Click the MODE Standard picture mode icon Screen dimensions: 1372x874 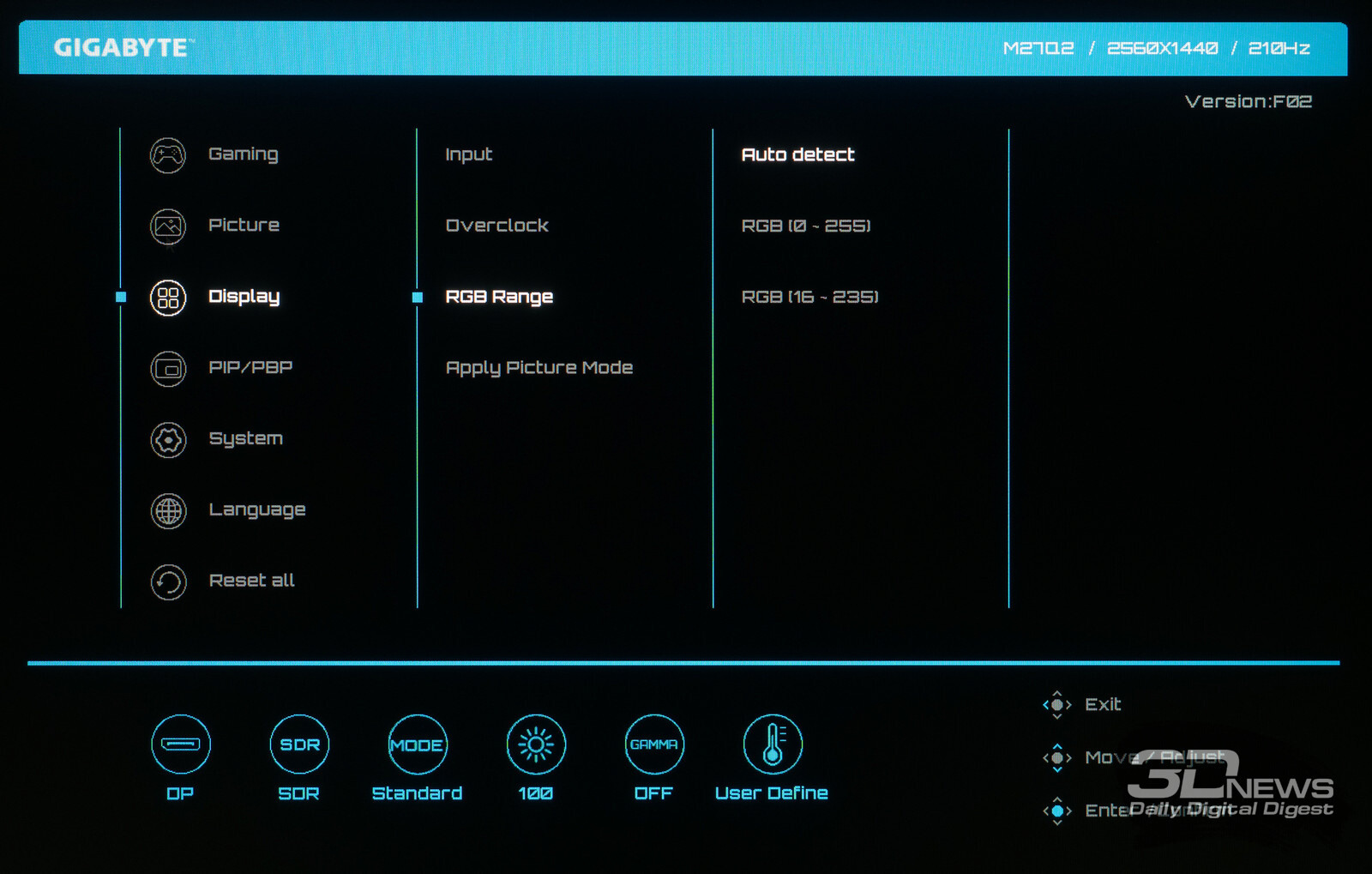[418, 744]
